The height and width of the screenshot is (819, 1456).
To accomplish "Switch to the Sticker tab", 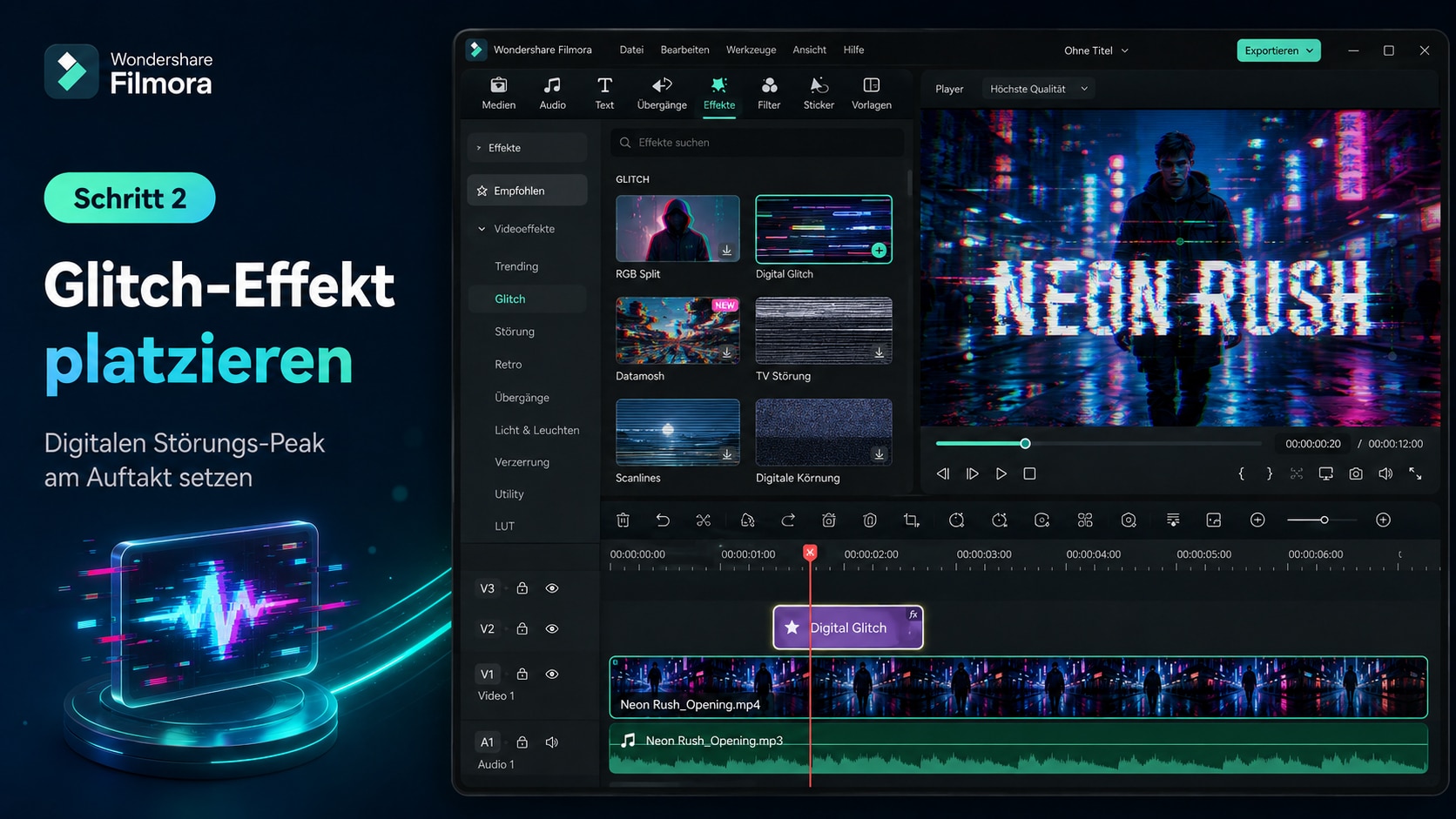I will pos(819,93).
